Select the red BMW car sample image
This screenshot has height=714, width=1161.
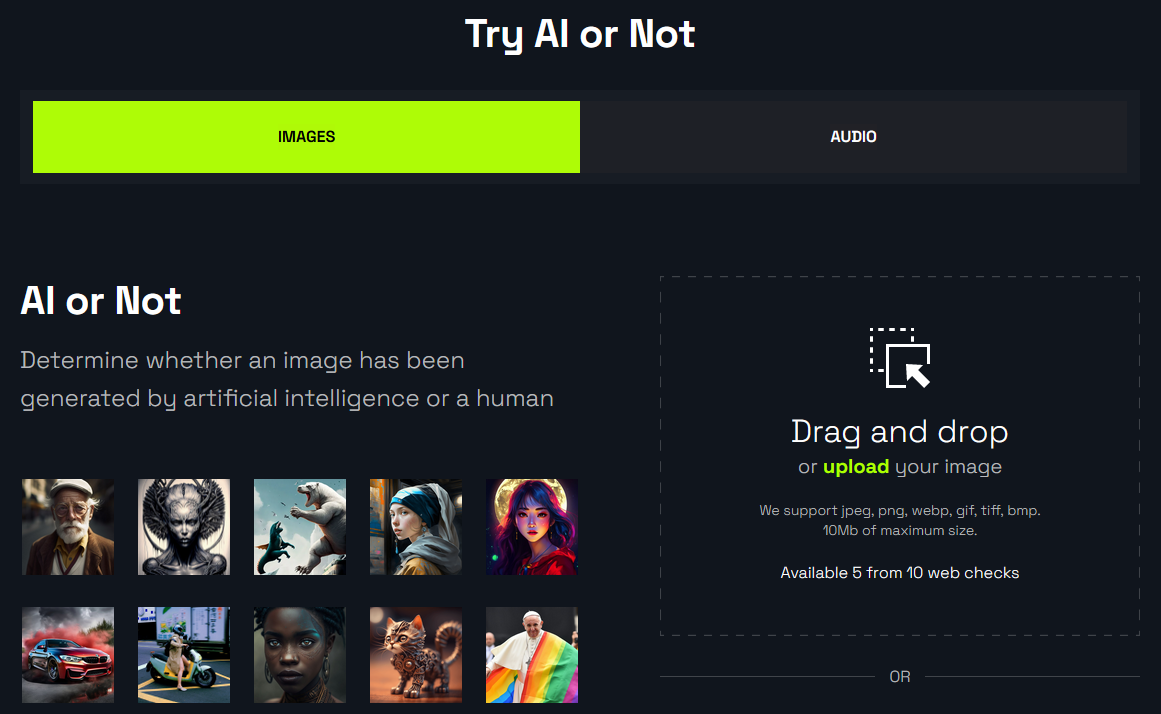[x=68, y=655]
